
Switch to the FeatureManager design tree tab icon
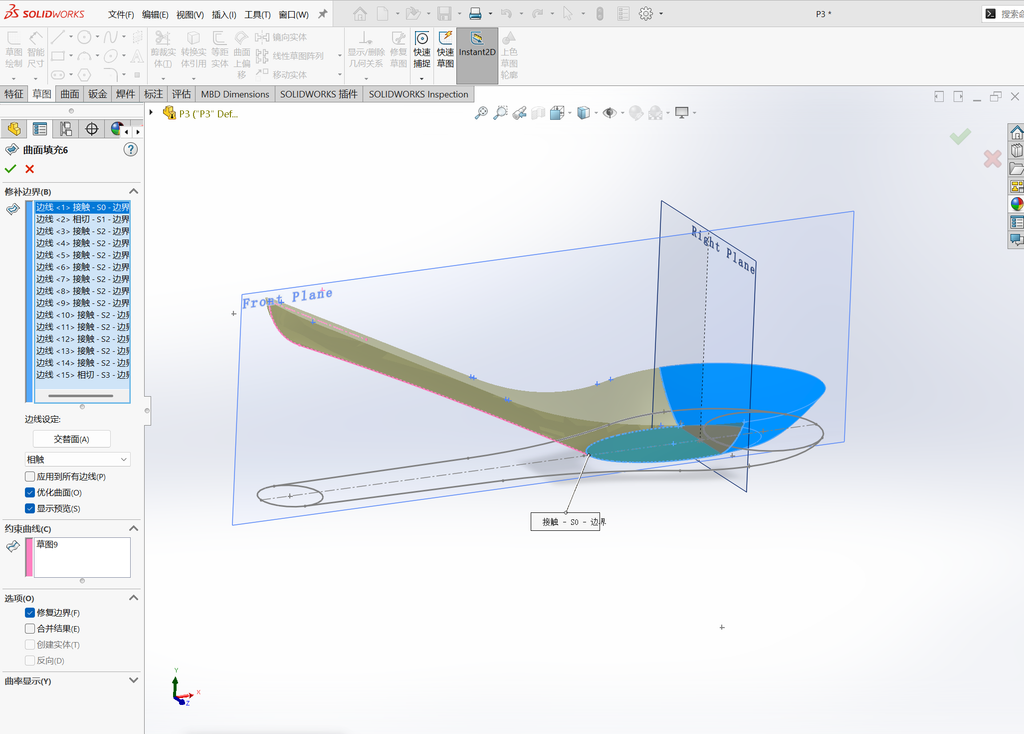coord(14,129)
